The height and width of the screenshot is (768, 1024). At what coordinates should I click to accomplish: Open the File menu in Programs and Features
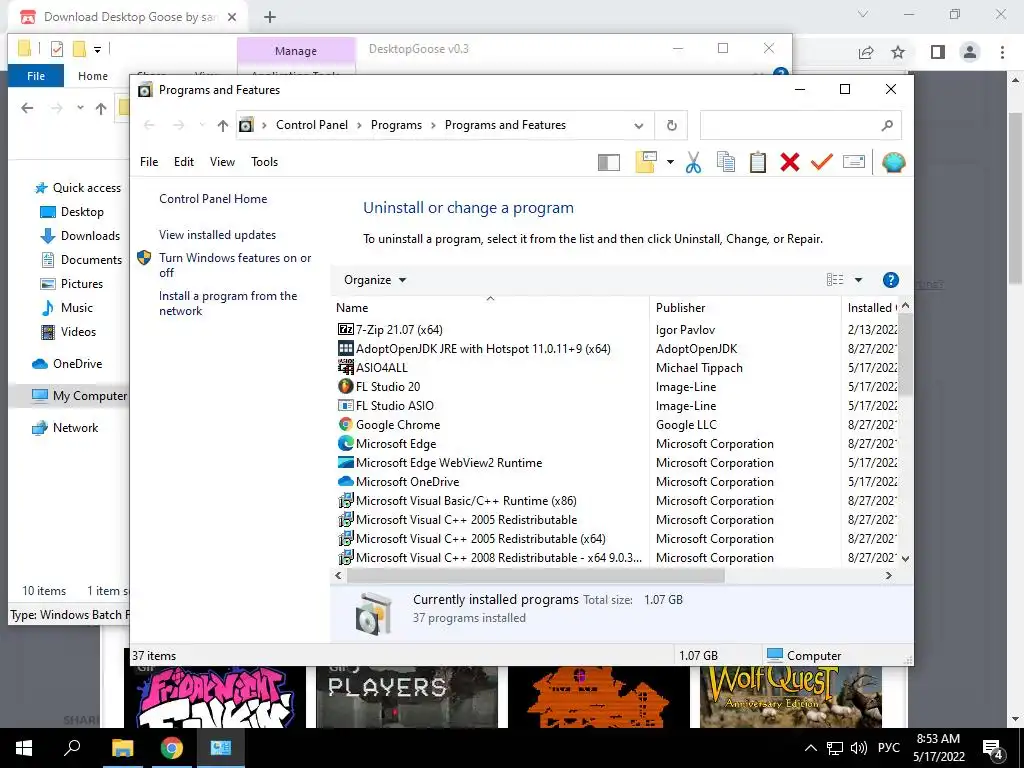point(149,162)
